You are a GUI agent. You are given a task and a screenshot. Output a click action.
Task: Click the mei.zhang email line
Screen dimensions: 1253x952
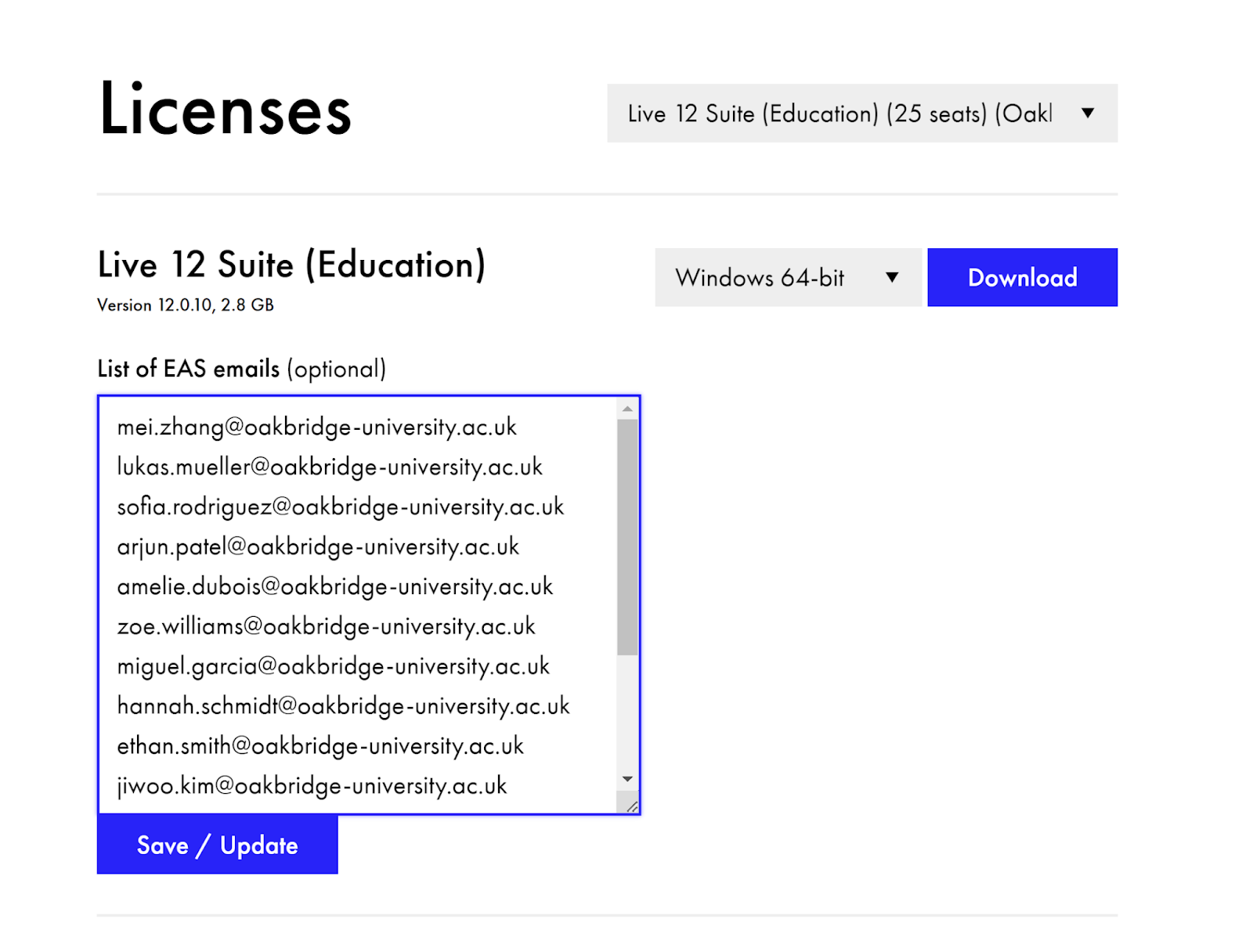[317, 427]
